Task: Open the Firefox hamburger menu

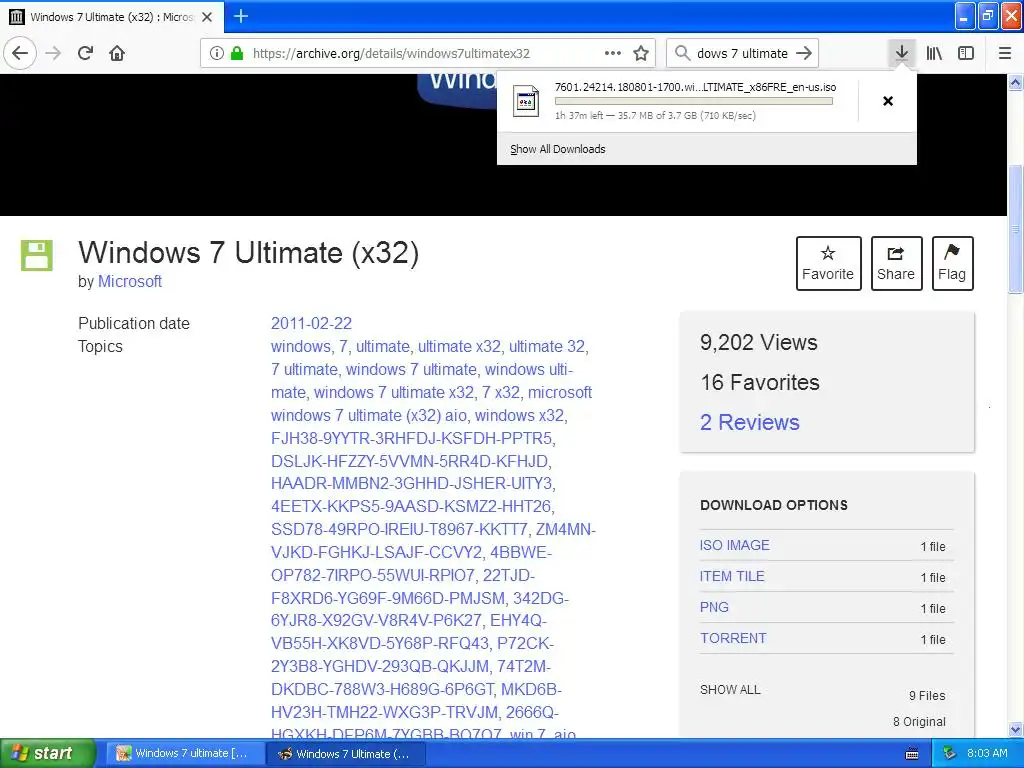Action: tap(1004, 53)
